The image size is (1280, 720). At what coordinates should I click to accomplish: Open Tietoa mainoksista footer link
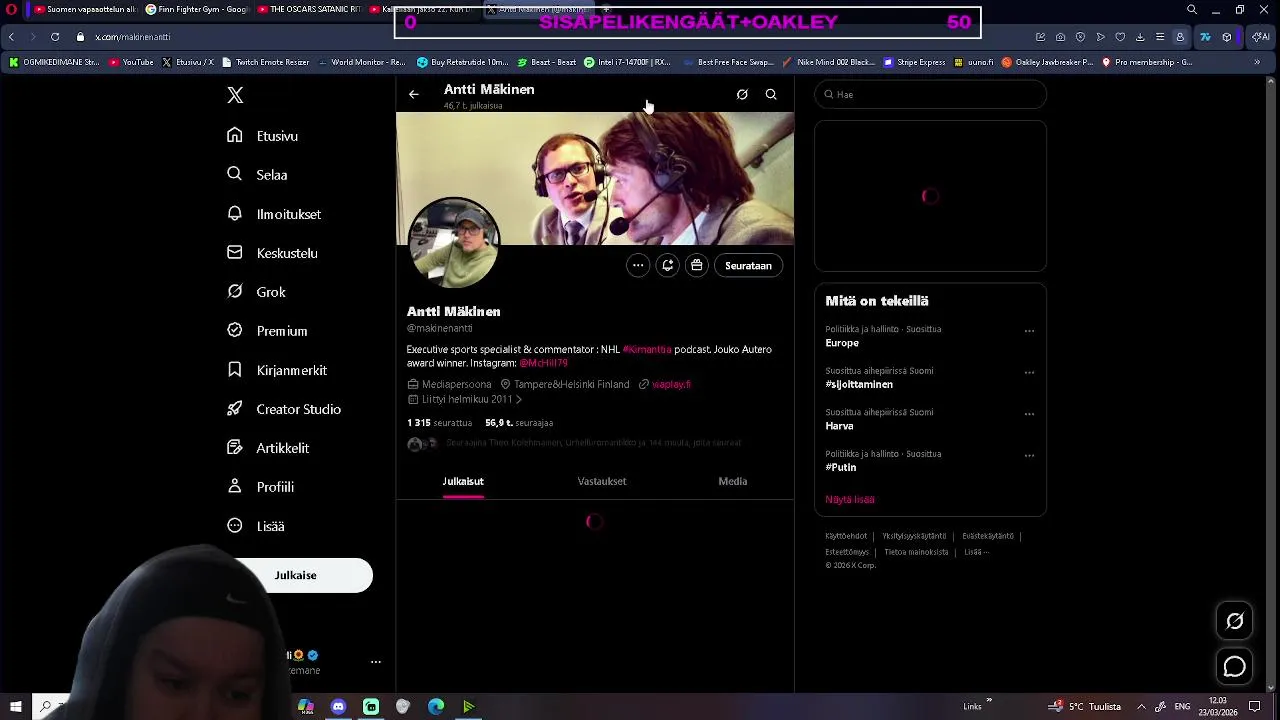[916, 552]
